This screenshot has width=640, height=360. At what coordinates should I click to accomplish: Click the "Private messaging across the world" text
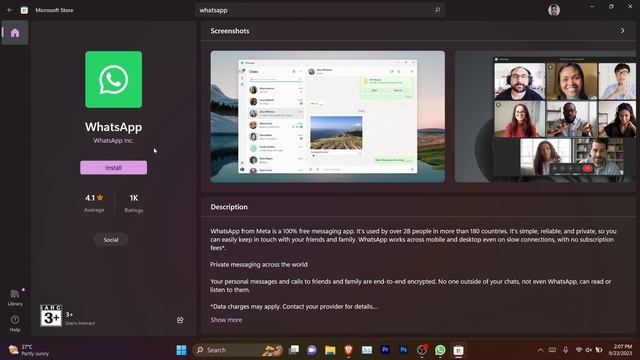(259, 264)
